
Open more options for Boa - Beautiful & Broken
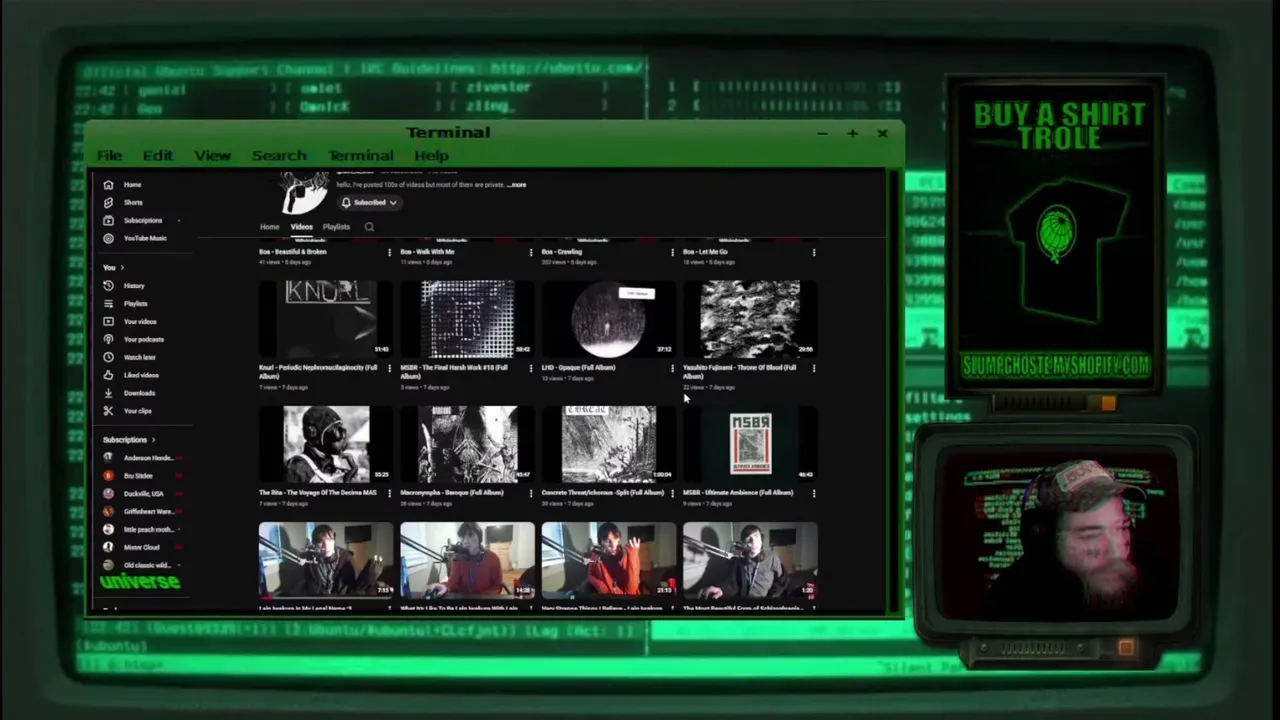[389, 253]
